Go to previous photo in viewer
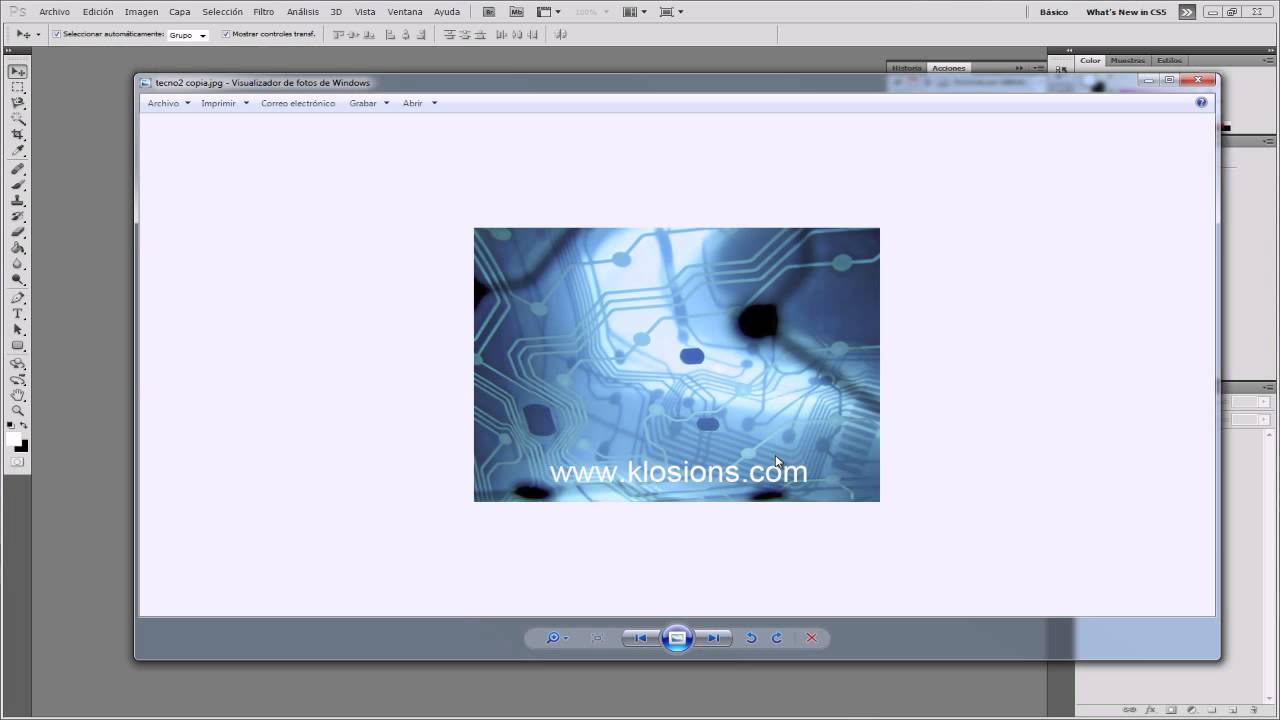 click(640, 638)
